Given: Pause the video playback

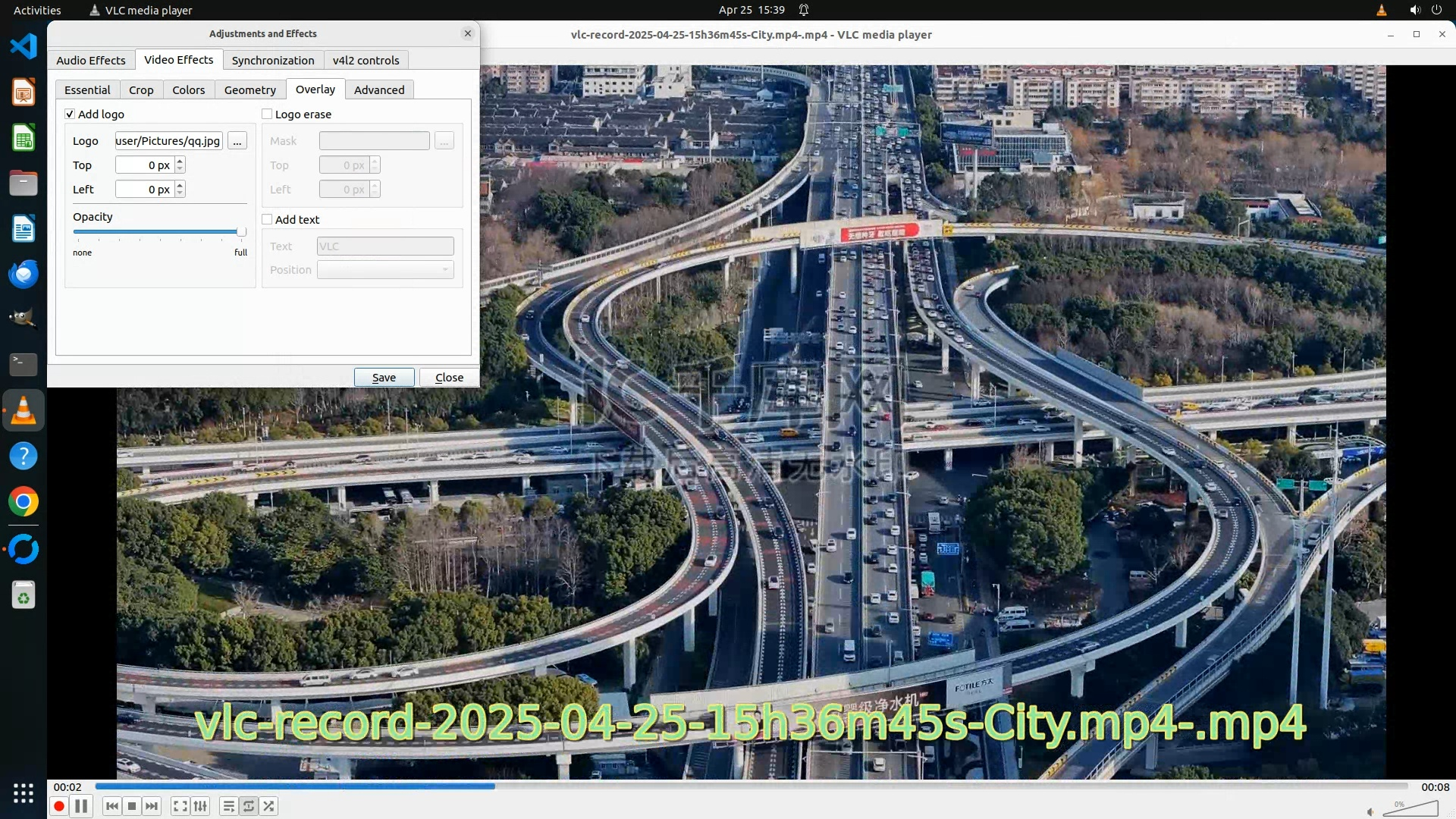Looking at the screenshot, I should pyautogui.click(x=81, y=806).
